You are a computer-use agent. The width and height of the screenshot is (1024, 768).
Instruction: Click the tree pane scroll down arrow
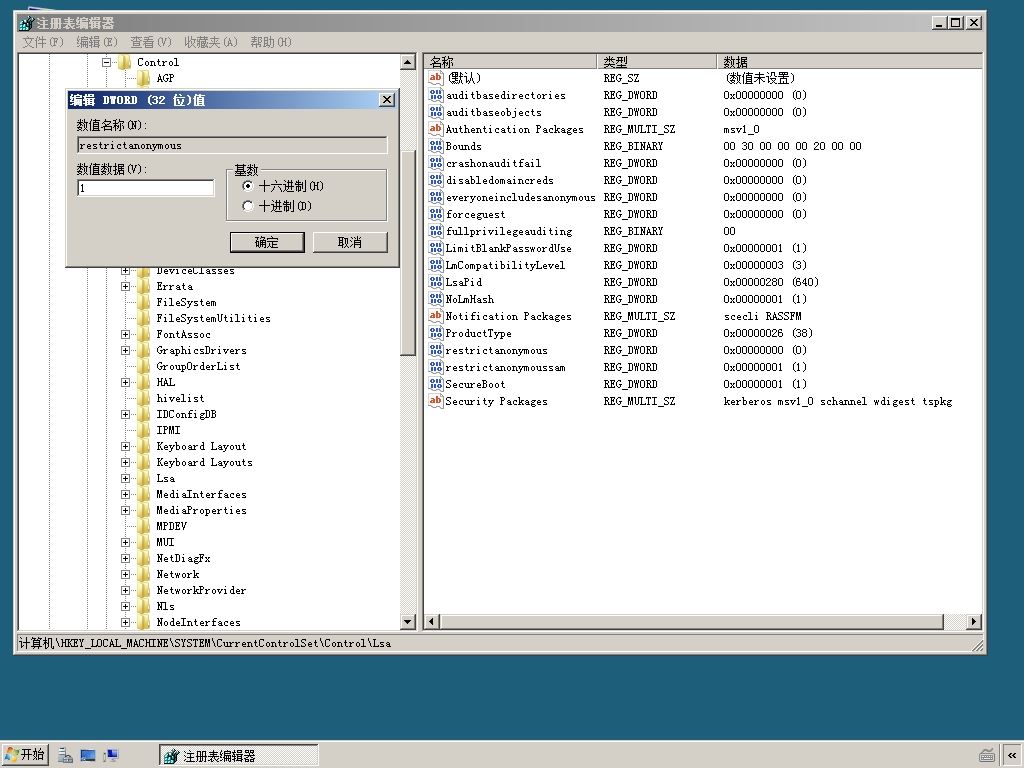pyautogui.click(x=408, y=622)
